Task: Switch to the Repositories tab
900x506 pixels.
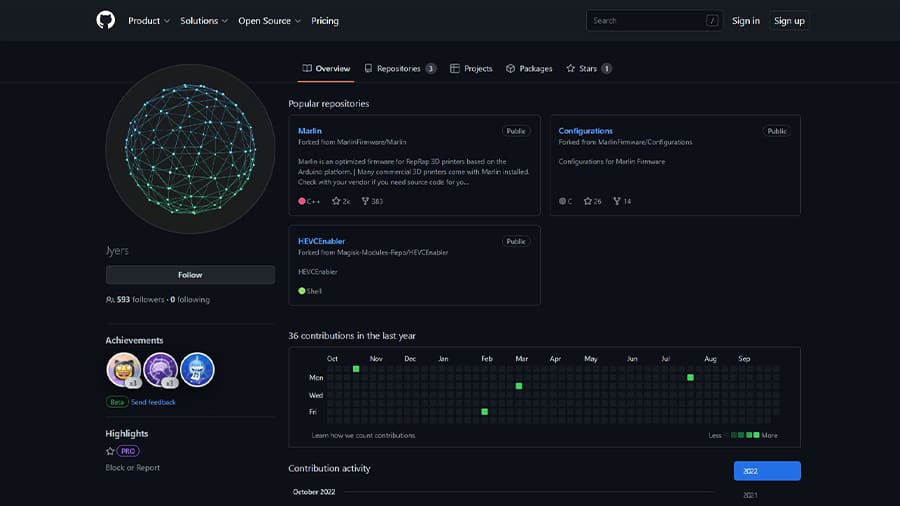Action: [x=400, y=68]
